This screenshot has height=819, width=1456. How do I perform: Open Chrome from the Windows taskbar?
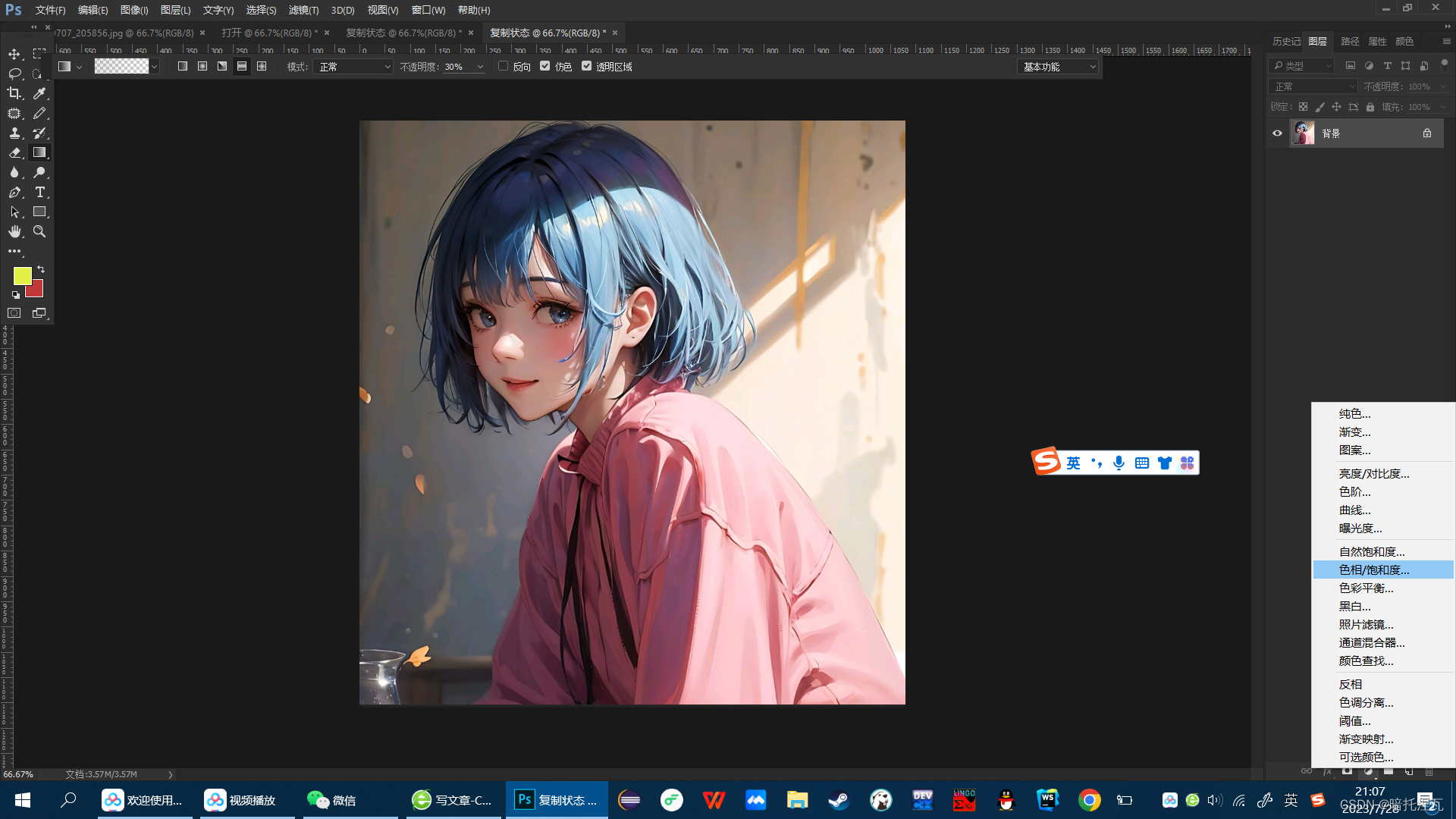[1089, 800]
